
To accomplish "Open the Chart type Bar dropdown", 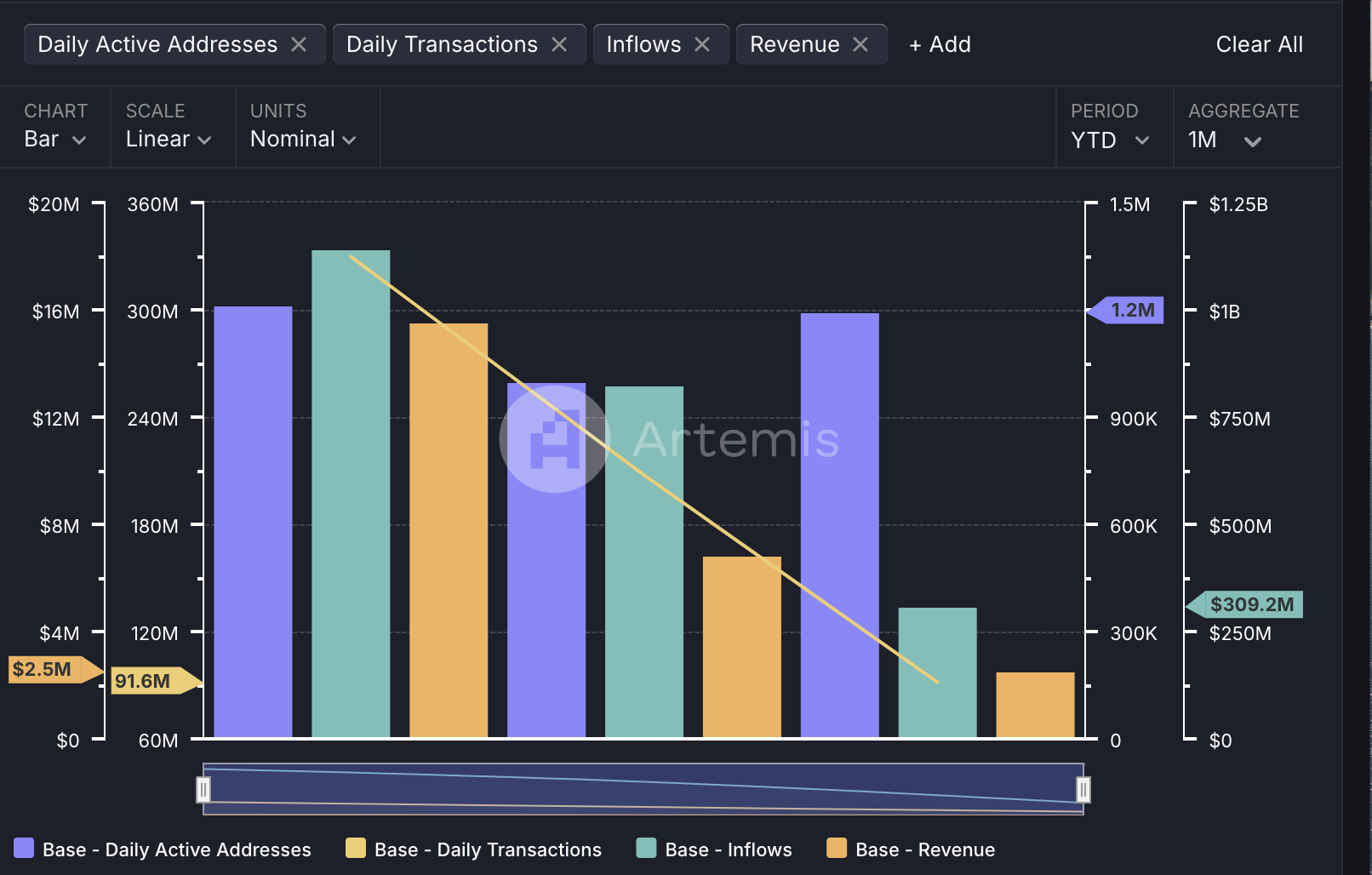I will click(x=55, y=140).
